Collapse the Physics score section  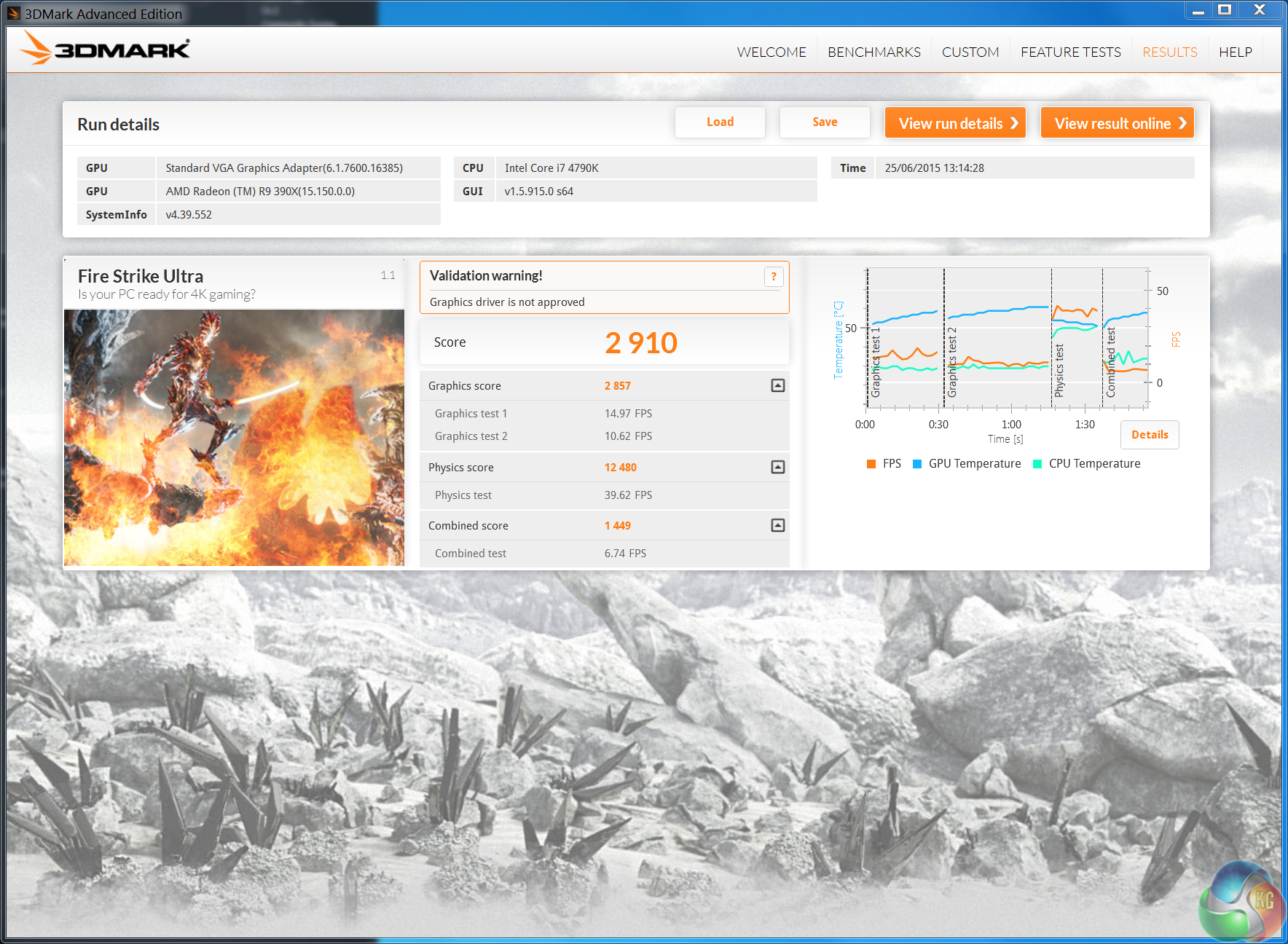point(777,467)
